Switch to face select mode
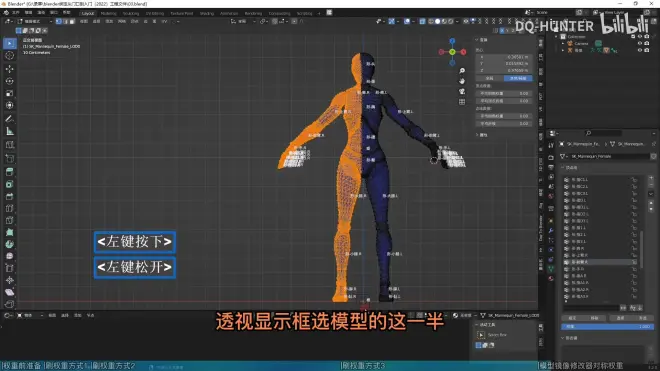 point(72,21)
